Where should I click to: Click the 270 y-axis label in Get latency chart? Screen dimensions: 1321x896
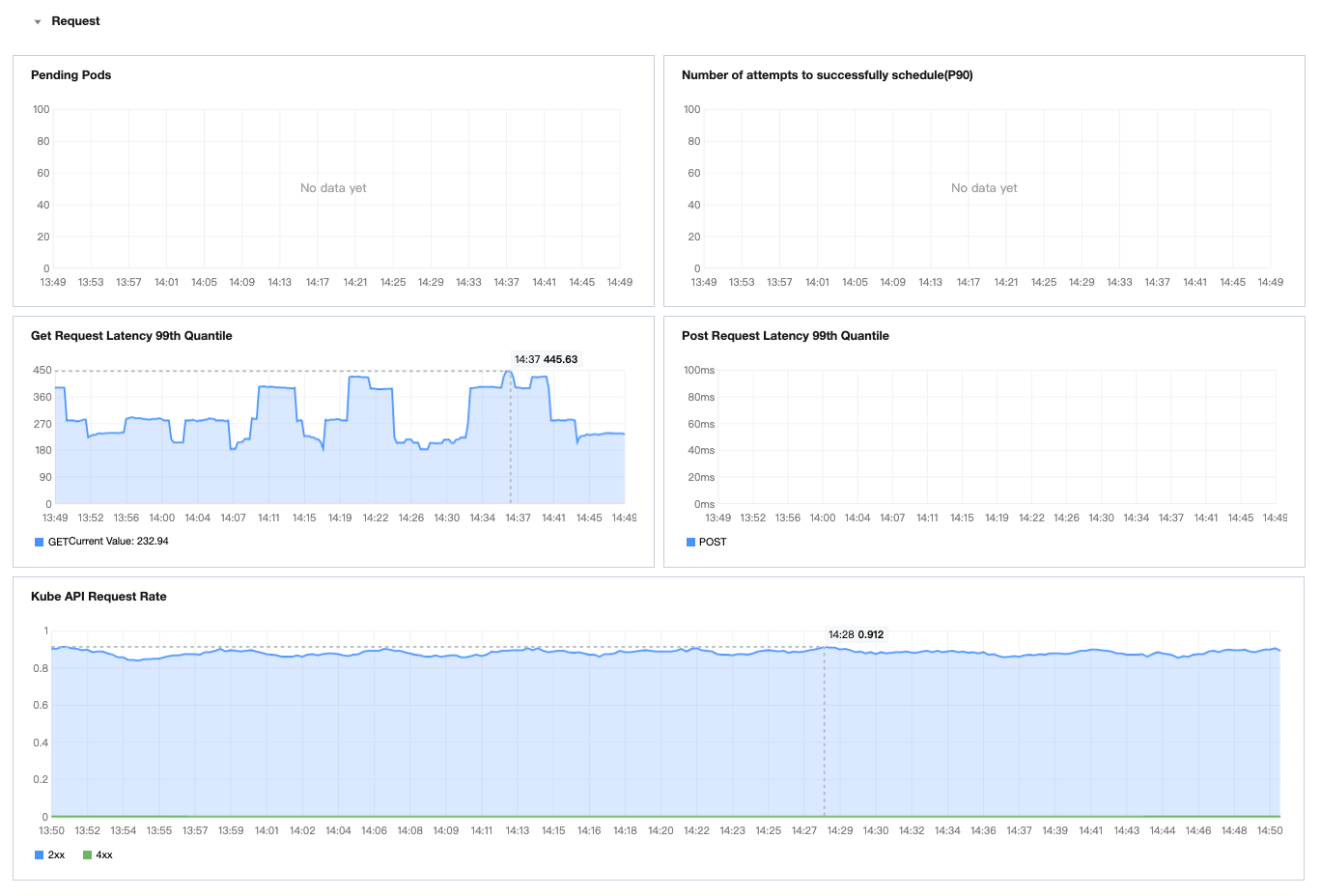(x=42, y=424)
